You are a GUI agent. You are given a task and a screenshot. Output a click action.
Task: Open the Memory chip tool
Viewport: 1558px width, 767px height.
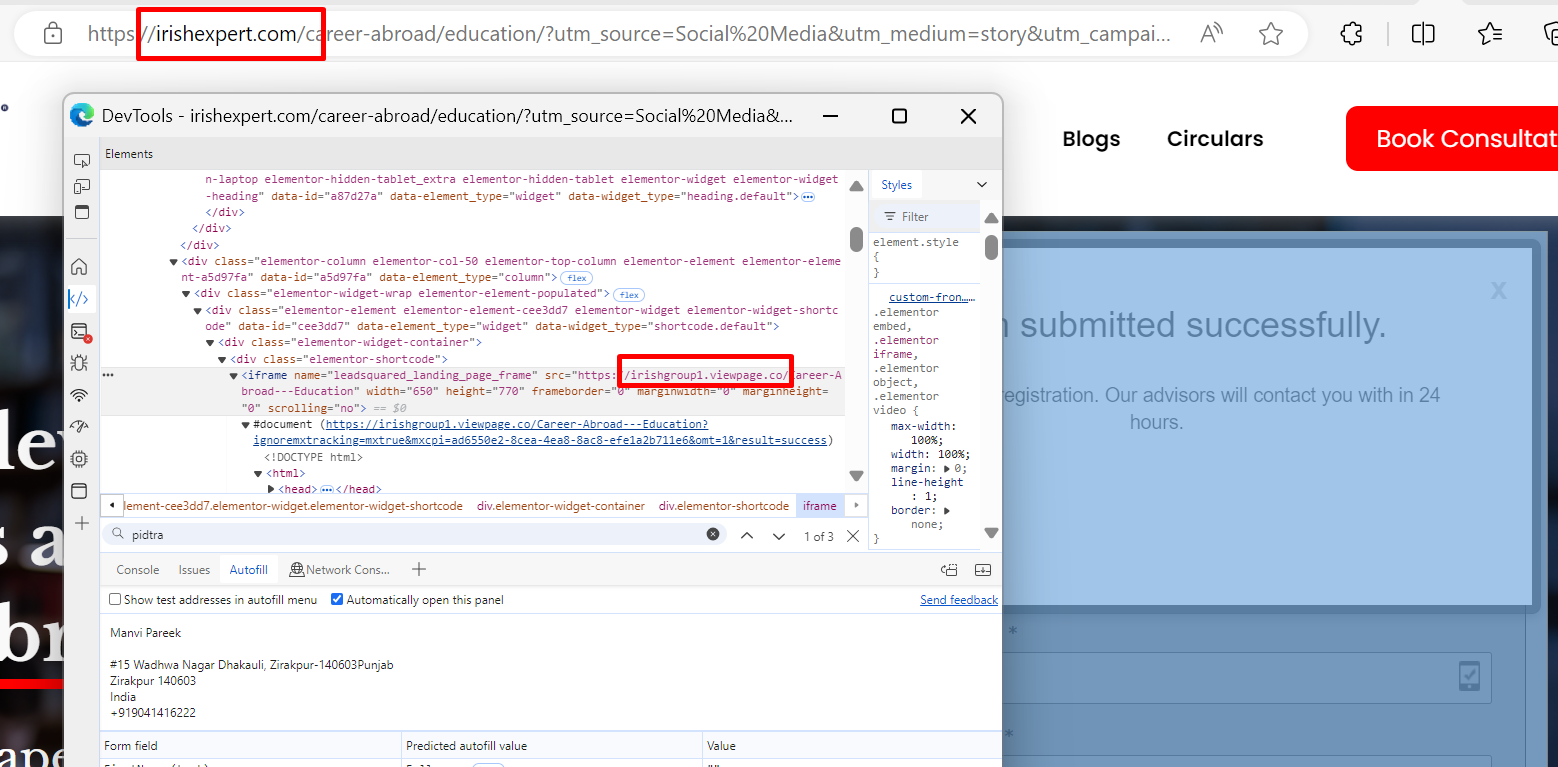[x=80, y=459]
